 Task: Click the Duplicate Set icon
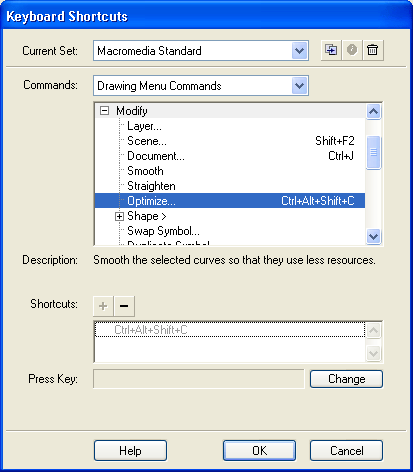point(331,50)
